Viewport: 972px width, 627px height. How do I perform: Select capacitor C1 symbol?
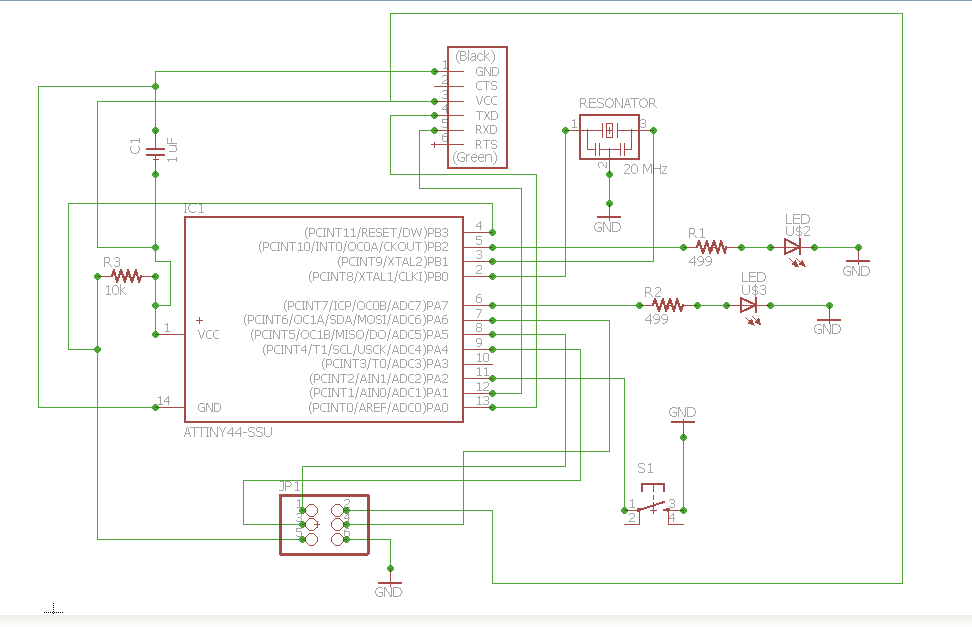tap(155, 152)
